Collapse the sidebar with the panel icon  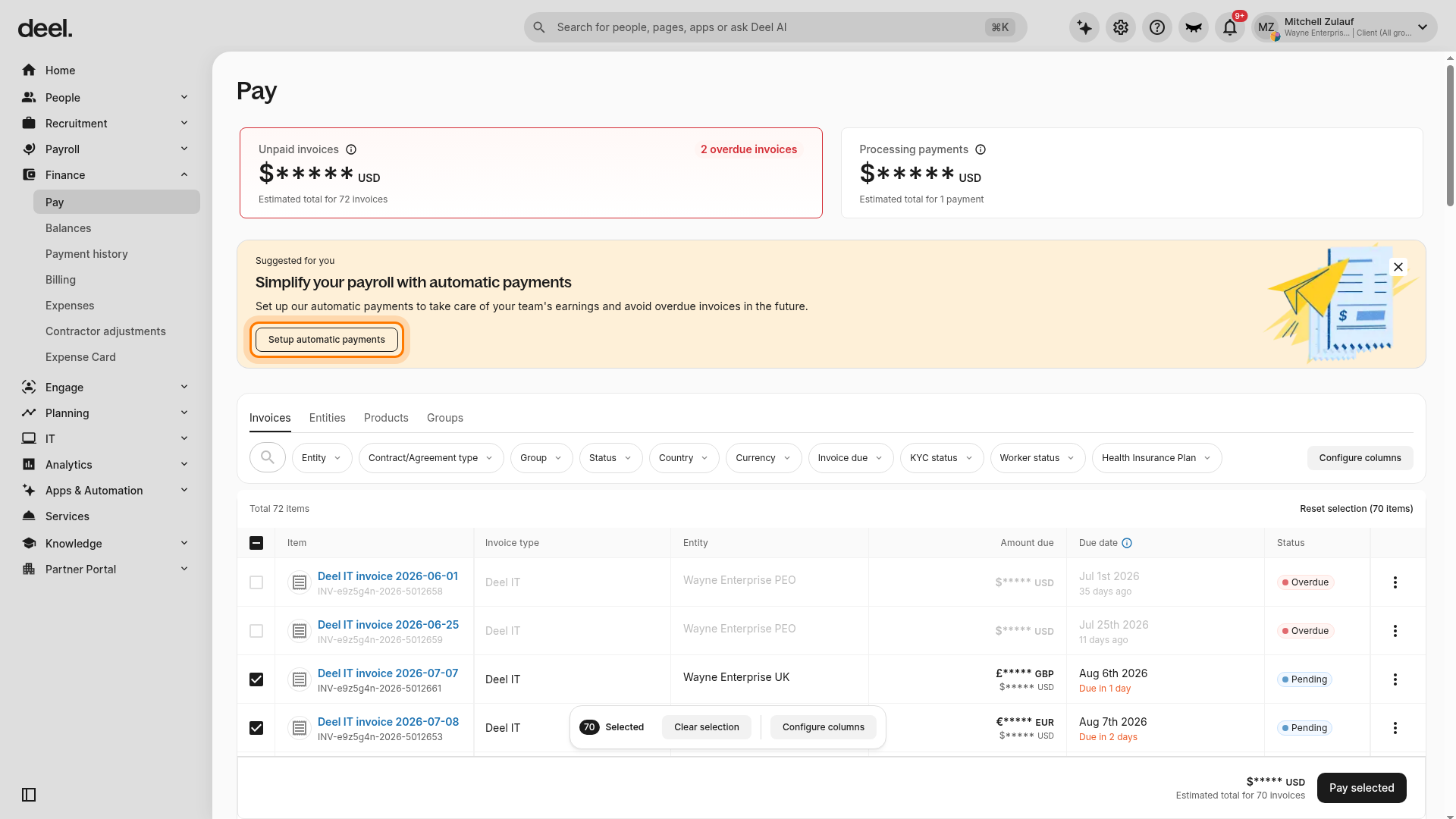pyautogui.click(x=29, y=795)
